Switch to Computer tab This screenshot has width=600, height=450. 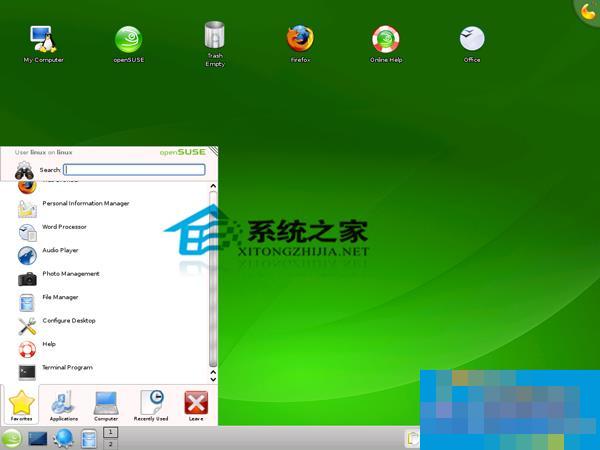tap(106, 405)
